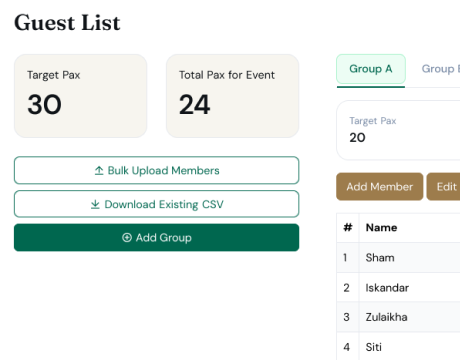This screenshot has width=460, height=360.
Task: Click Bulk Upload Members button
Action: (x=156, y=170)
